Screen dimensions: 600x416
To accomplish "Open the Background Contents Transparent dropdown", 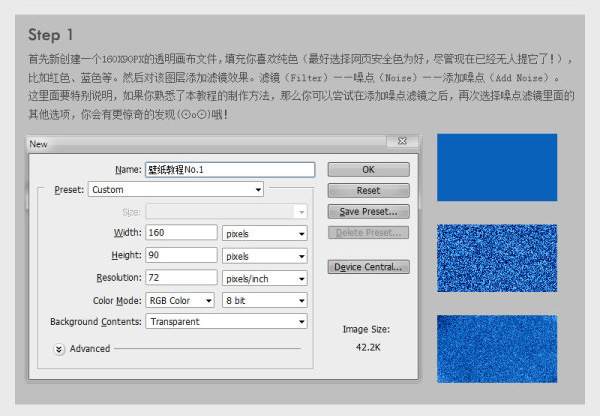I will [226, 321].
